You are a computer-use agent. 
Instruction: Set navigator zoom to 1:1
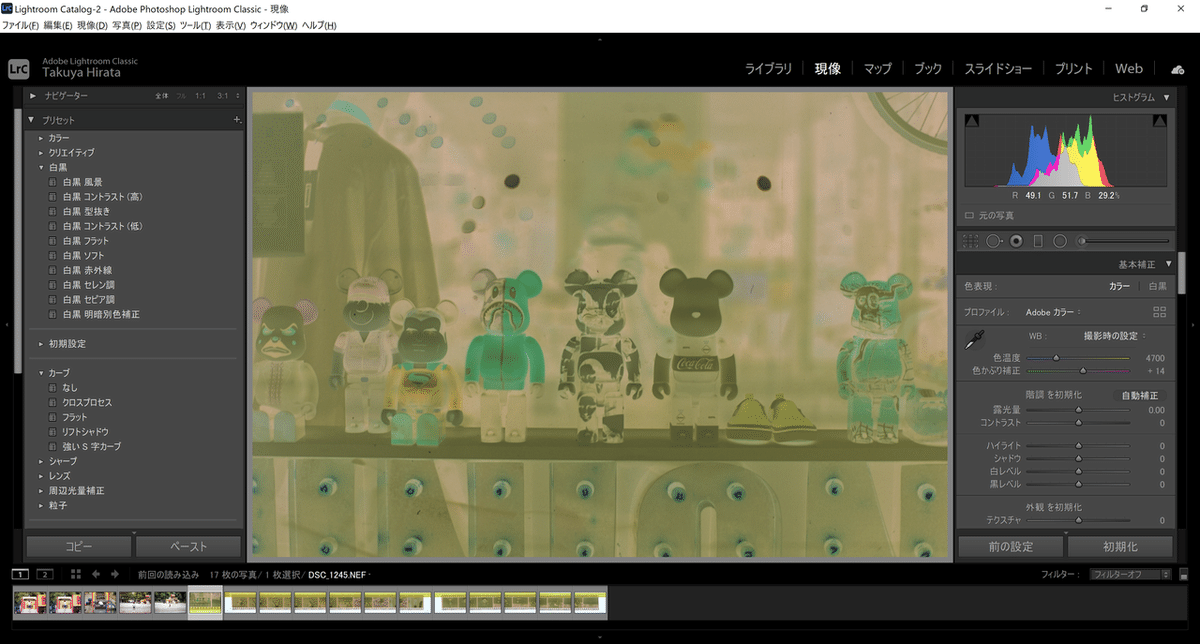(x=201, y=96)
